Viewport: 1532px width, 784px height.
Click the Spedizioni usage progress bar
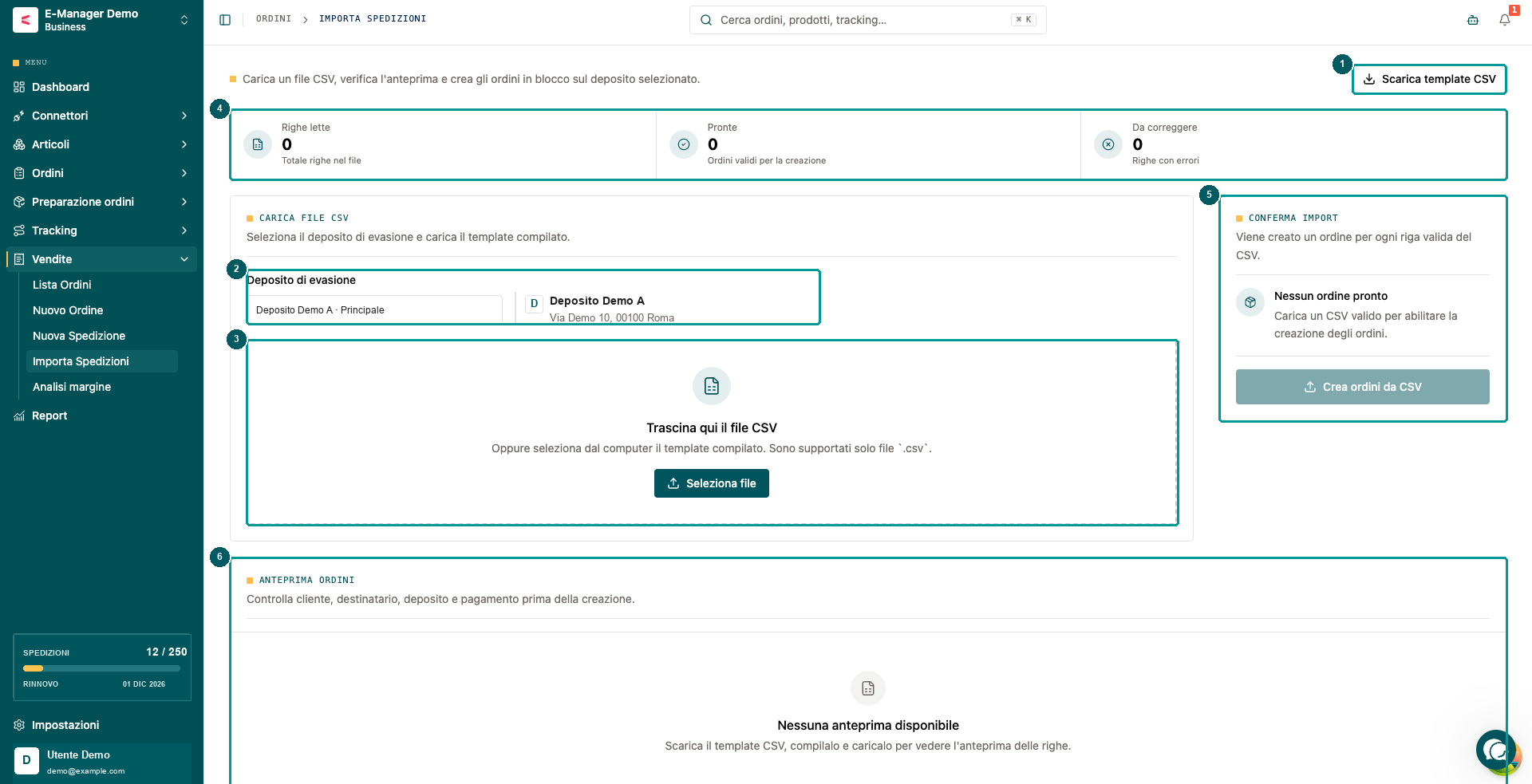click(x=101, y=668)
